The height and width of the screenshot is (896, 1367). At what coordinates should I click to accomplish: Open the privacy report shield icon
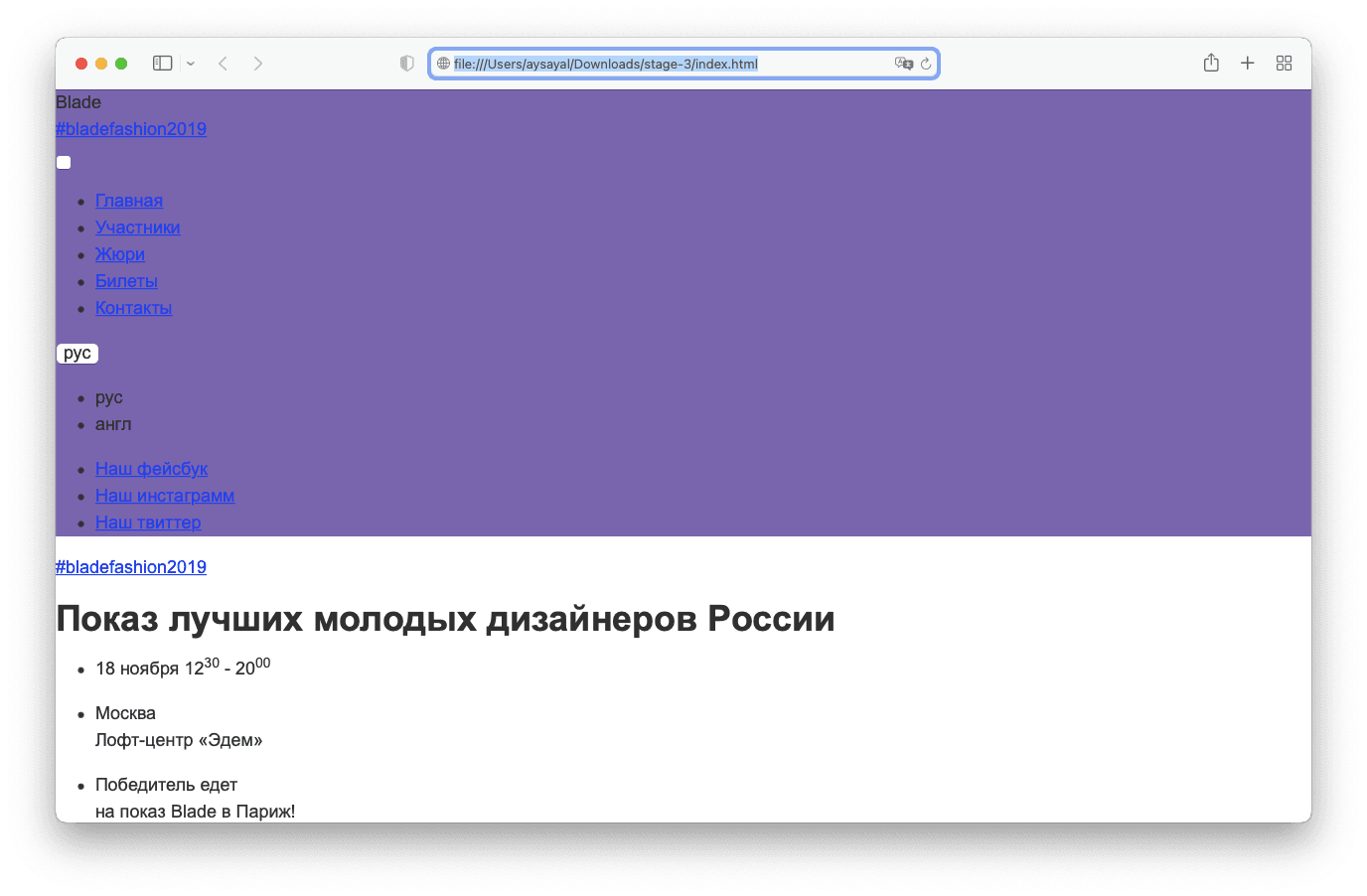pyautogui.click(x=406, y=64)
